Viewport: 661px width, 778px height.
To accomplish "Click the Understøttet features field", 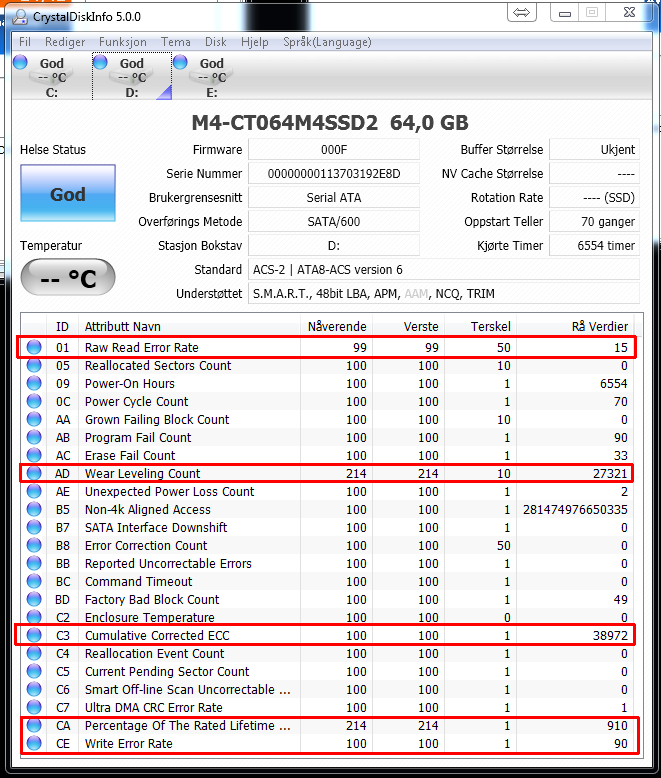I will coord(444,294).
